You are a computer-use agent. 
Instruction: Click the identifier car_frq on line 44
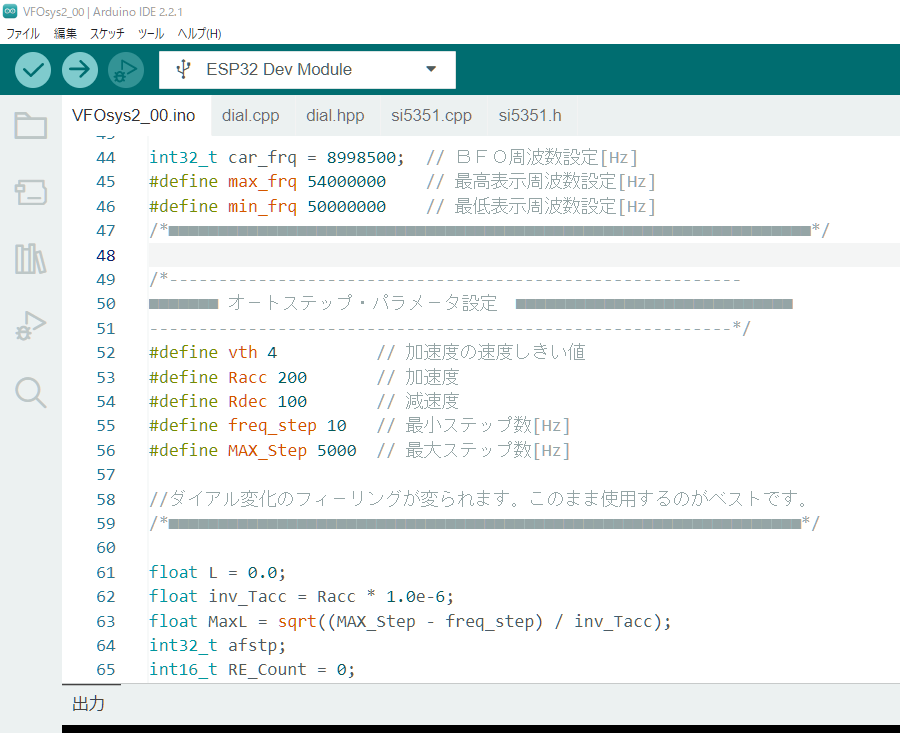click(x=262, y=157)
